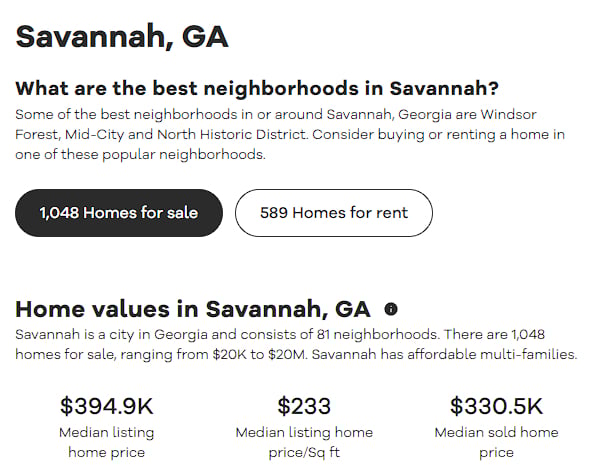This screenshot has width=590, height=471.
Task: Click the $233 price per square foot value
Action: pos(304,406)
